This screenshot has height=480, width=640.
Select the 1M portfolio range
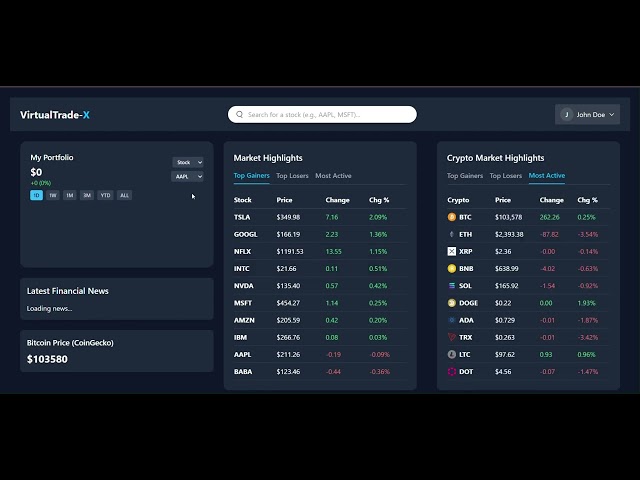pos(70,195)
